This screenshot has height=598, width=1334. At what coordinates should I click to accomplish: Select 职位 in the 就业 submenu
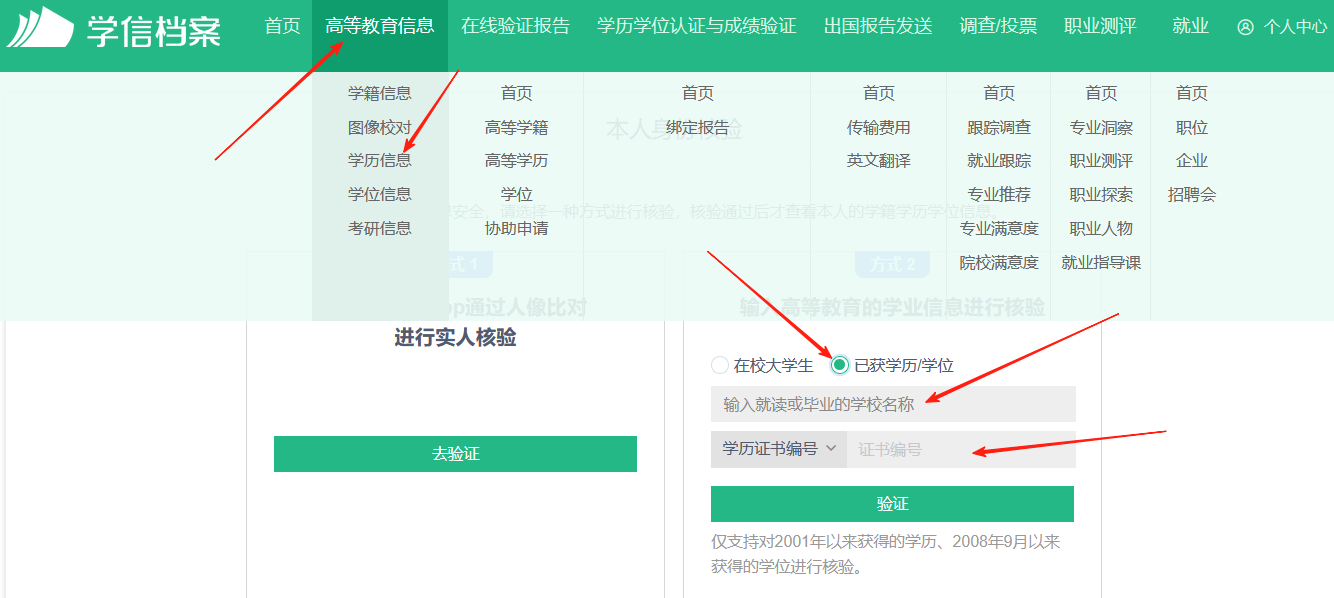pyautogui.click(x=1192, y=127)
